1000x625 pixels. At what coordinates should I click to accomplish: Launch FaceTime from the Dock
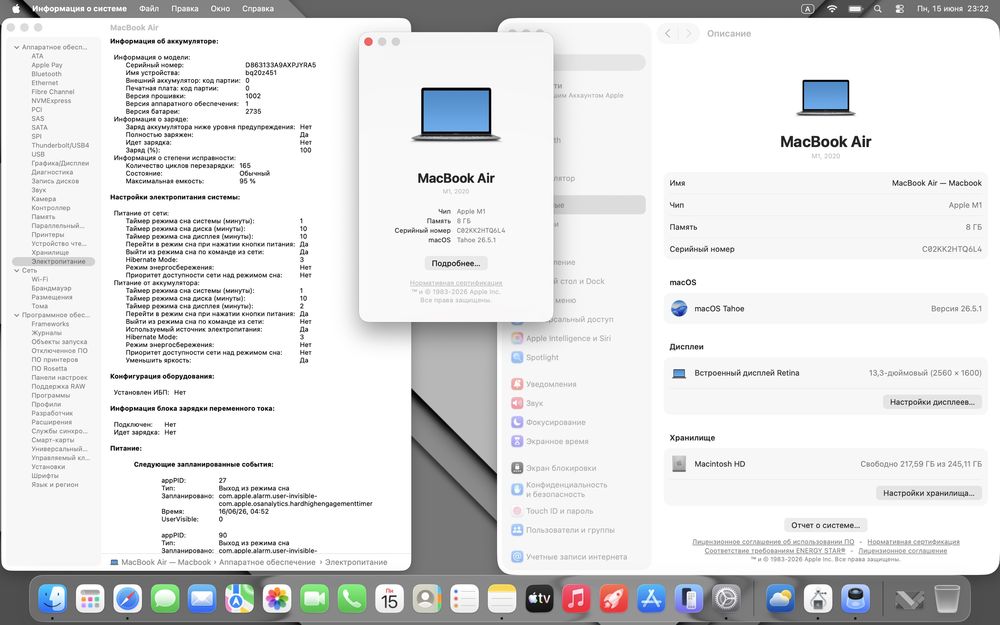pyautogui.click(x=314, y=598)
